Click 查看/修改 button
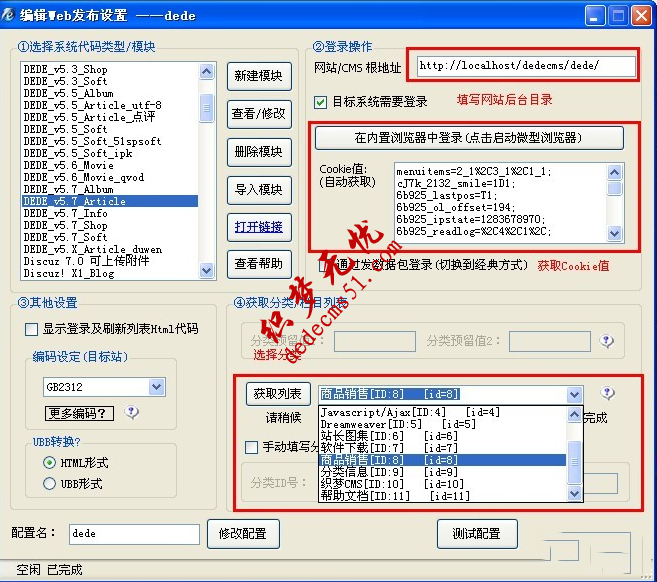Image resolution: width=657 pixels, height=582 pixels. click(259, 114)
